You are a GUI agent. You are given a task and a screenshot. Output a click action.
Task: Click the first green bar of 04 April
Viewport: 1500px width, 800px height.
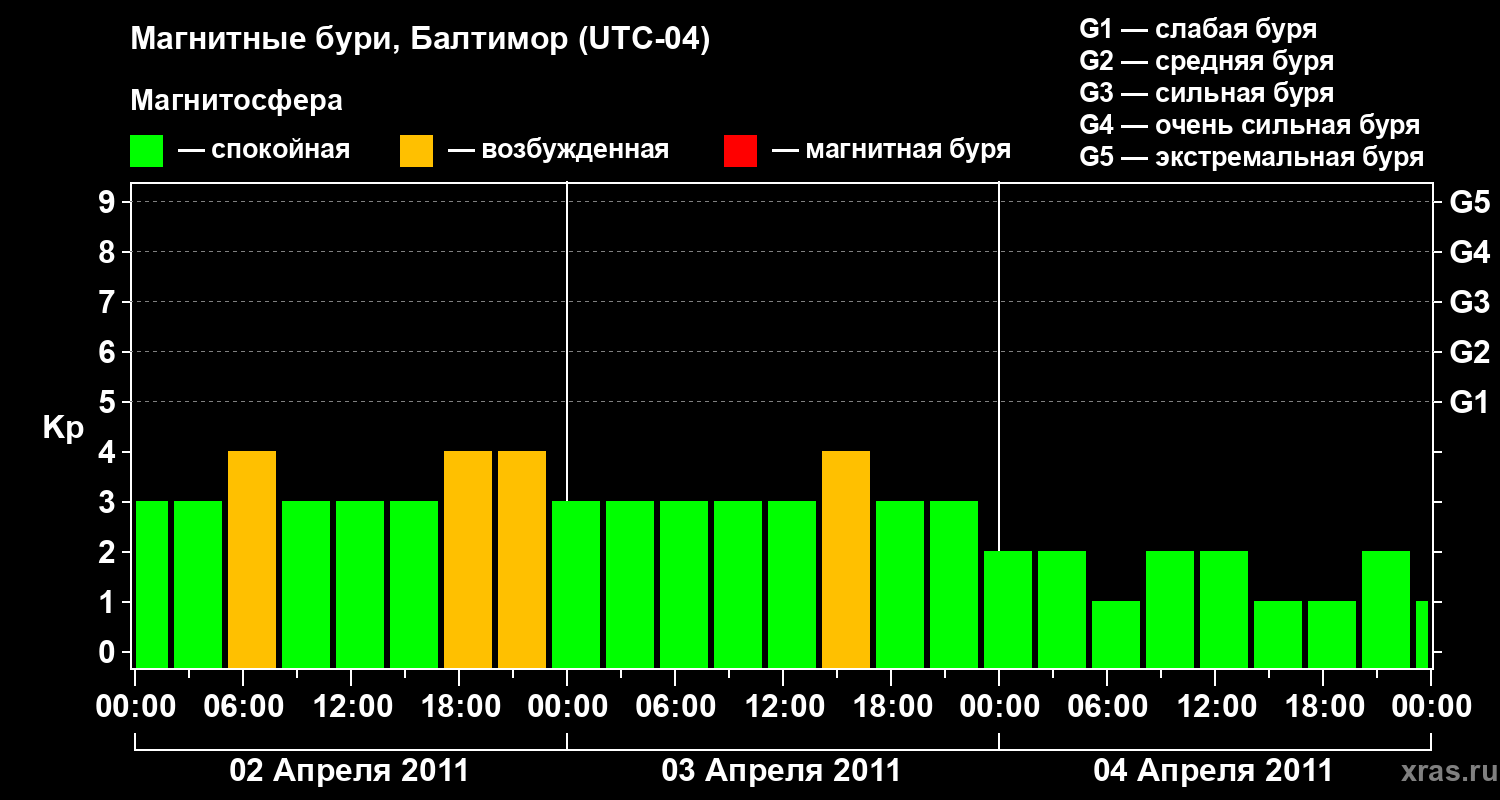(1008, 610)
